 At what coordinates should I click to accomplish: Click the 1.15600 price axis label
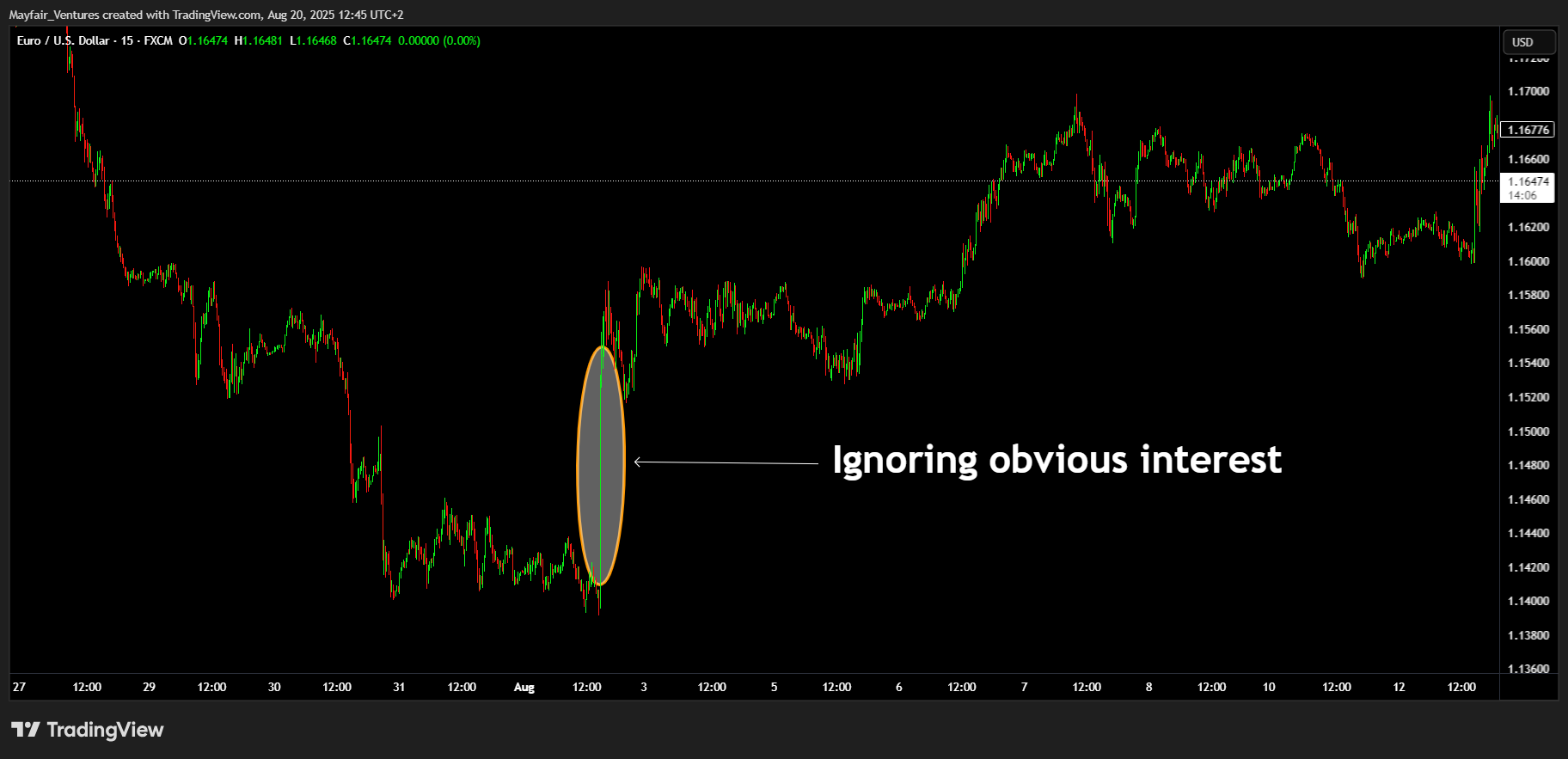[x=1528, y=329]
